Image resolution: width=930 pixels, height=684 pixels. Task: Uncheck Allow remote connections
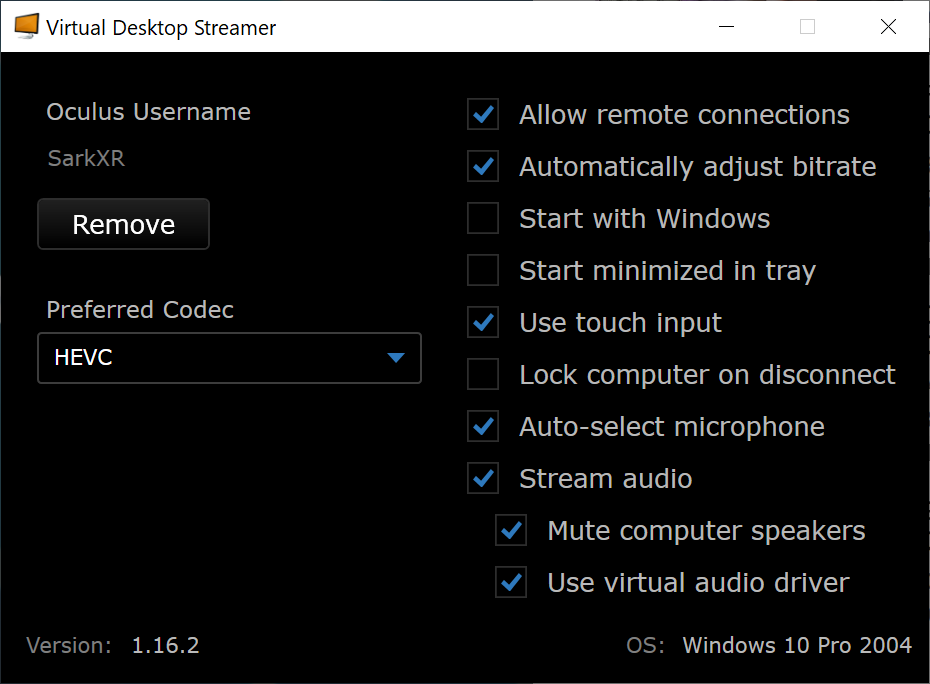click(x=483, y=114)
